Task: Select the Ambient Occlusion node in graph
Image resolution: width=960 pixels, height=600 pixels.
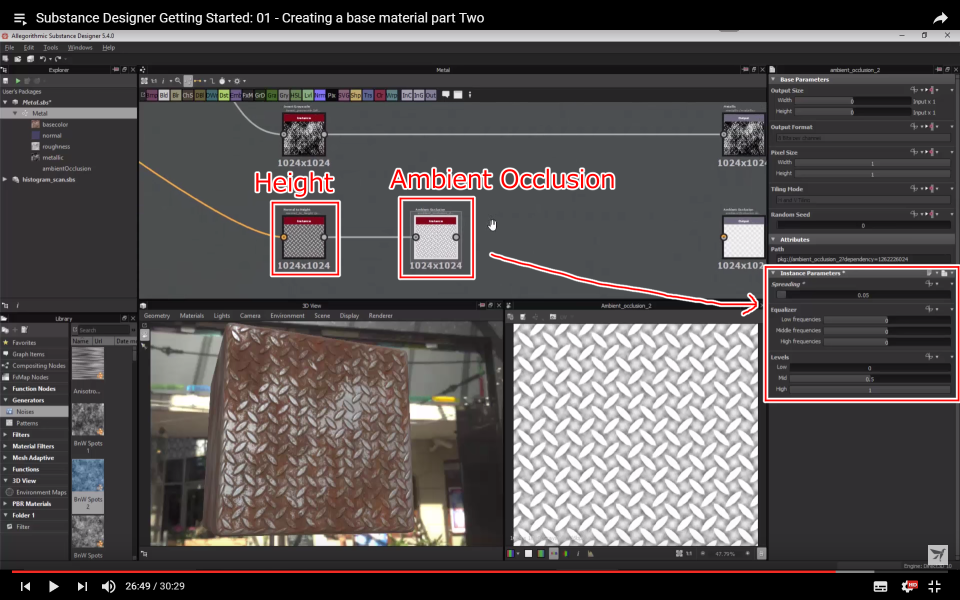Action: [436, 237]
